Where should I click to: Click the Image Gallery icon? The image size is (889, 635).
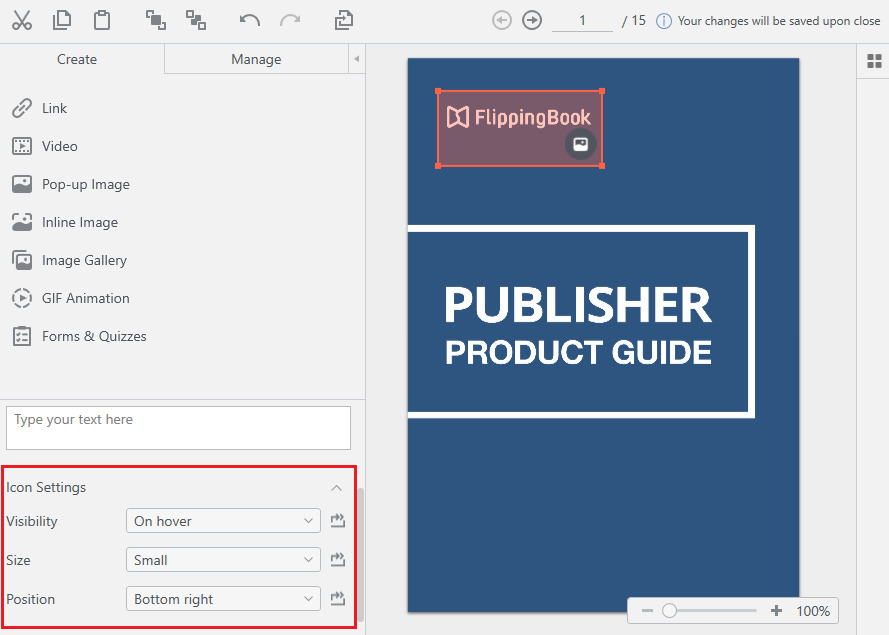[22, 260]
